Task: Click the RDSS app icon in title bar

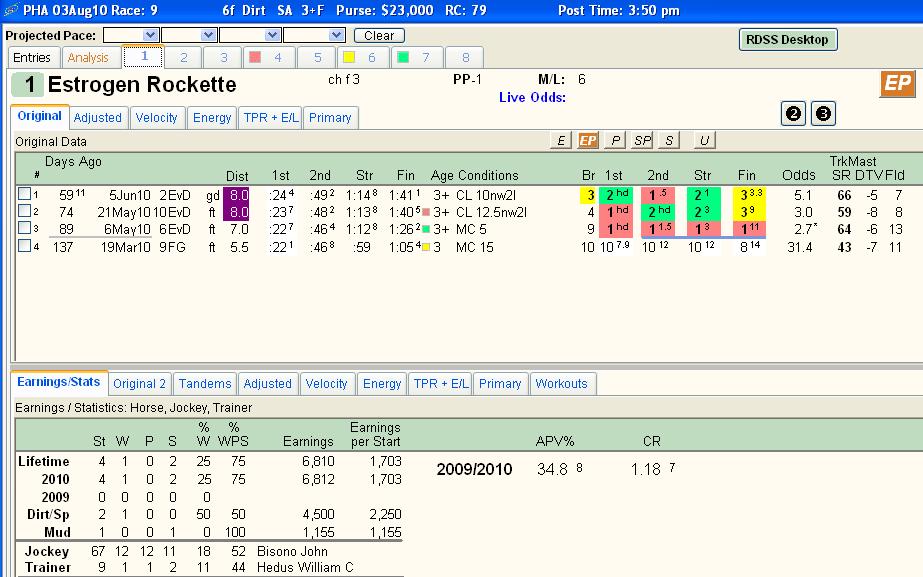Action: tap(10, 10)
